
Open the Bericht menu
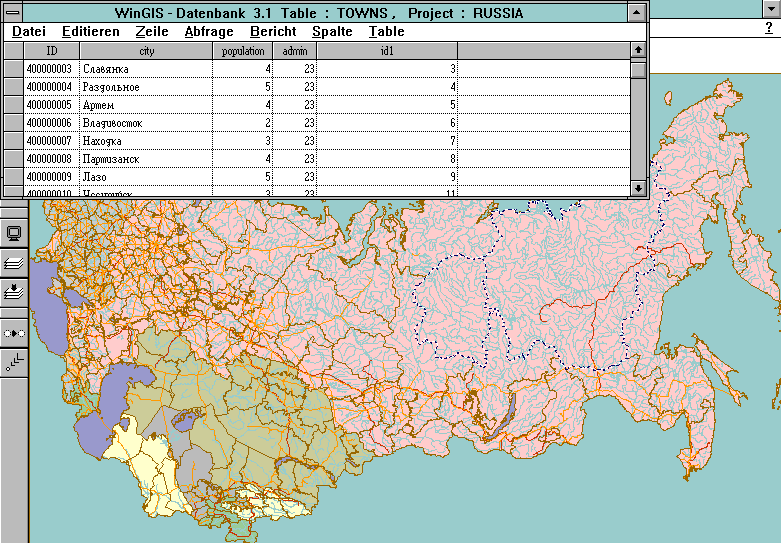click(273, 31)
